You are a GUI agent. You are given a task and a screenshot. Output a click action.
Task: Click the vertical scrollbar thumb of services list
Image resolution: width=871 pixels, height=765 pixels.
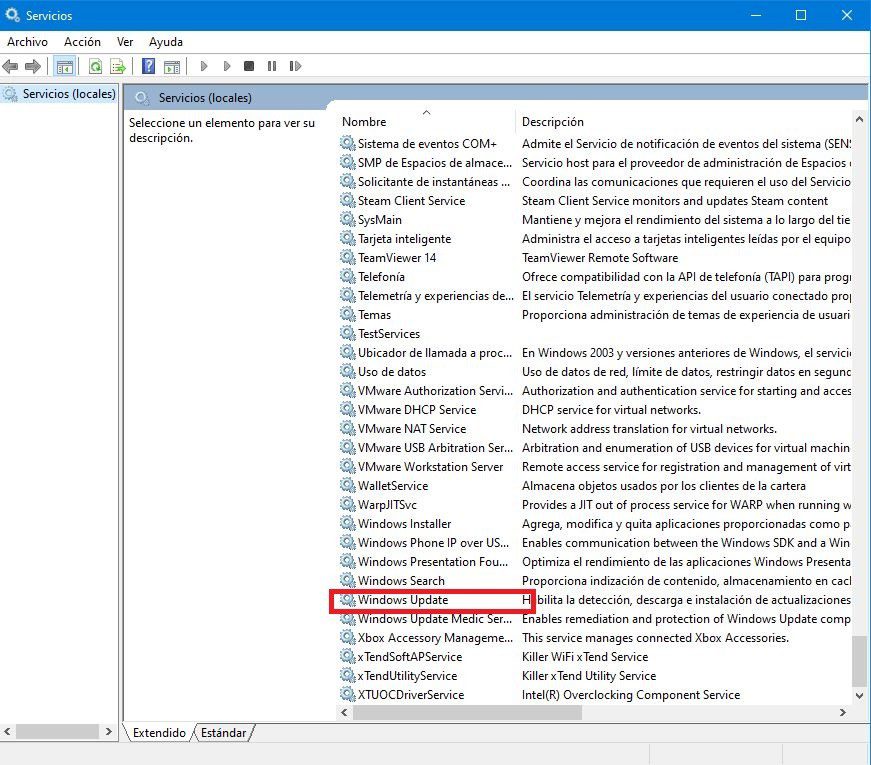click(x=859, y=661)
